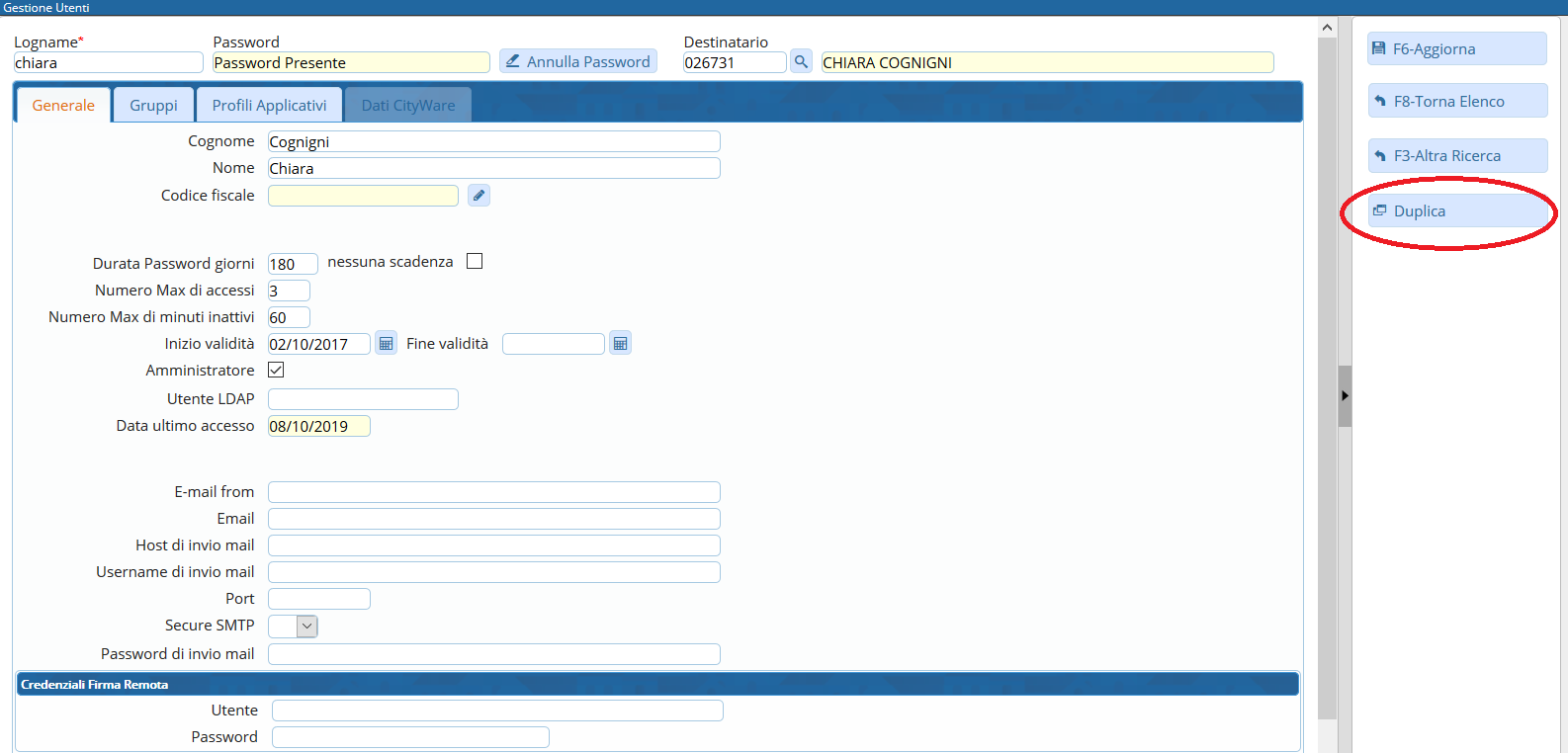Collapse the right side panel arrow
The image size is (1568, 753).
[1345, 395]
